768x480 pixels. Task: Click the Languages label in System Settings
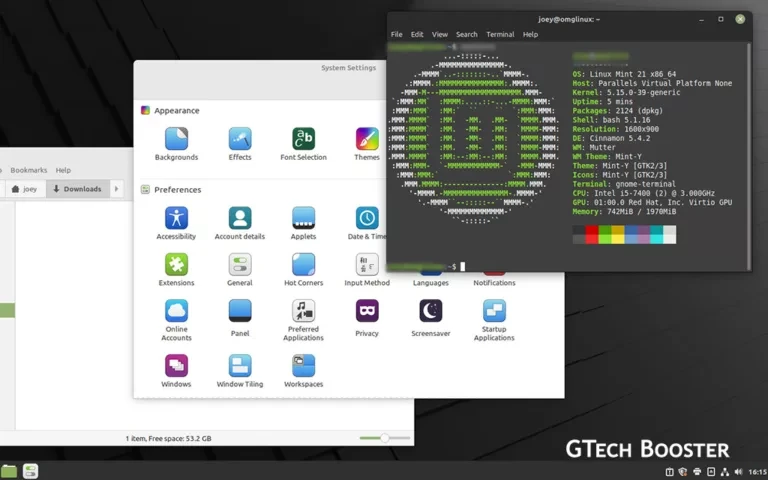pyautogui.click(x=431, y=283)
